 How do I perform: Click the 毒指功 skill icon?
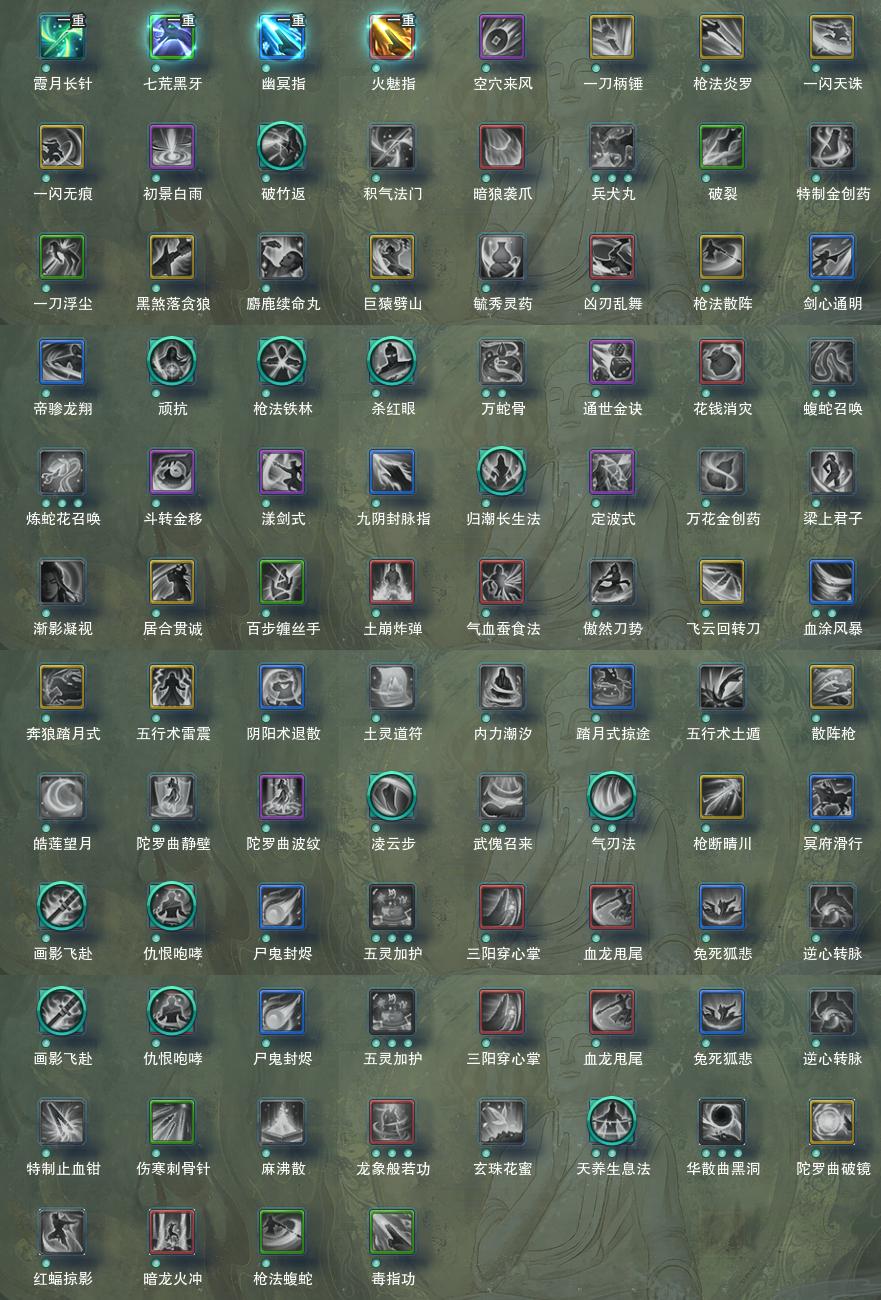tap(392, 1232)
